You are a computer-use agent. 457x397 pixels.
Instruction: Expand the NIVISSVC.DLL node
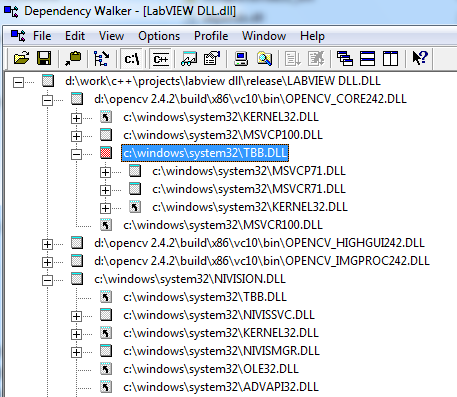pyautogui.click(x=76, y=316)
